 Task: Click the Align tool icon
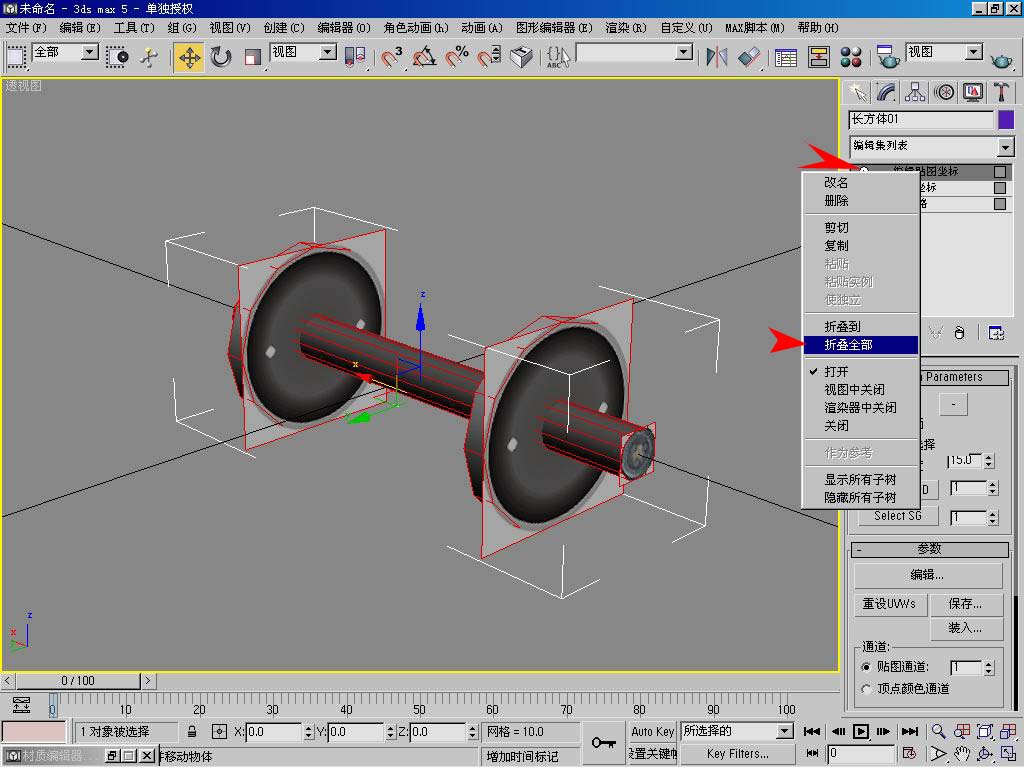(748, 57)
